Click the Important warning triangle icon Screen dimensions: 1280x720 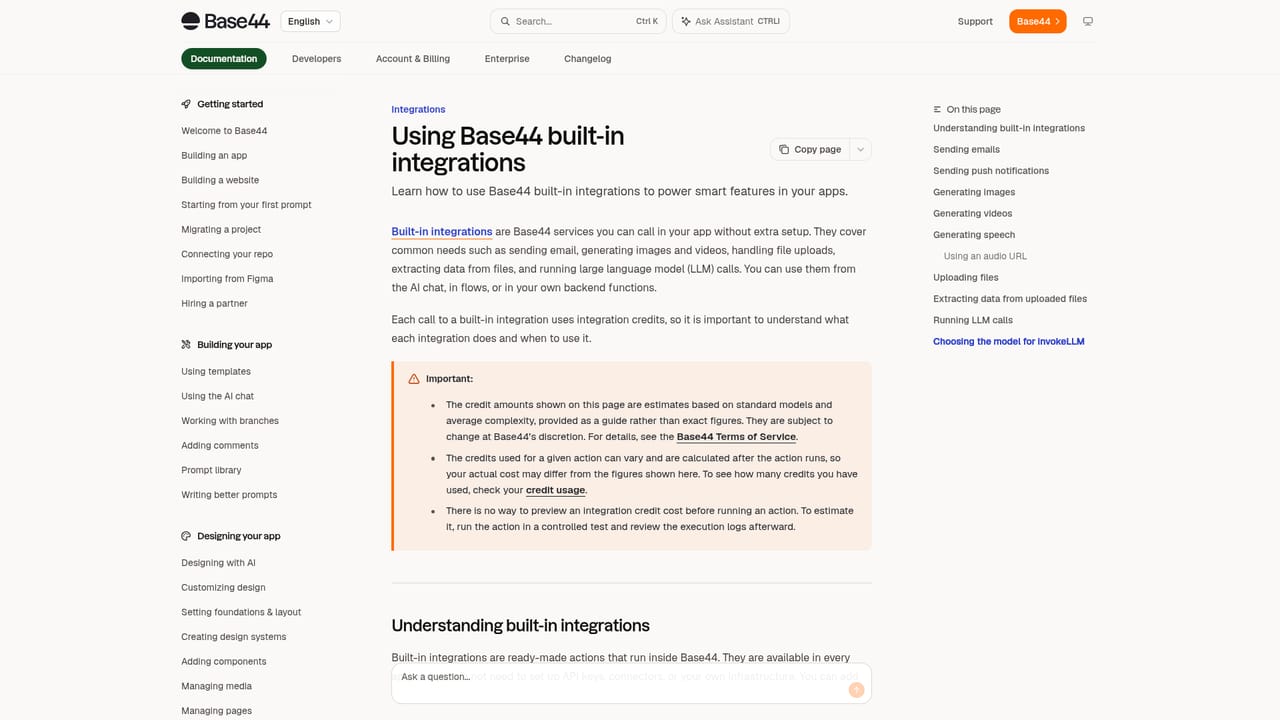pos(414,379)
